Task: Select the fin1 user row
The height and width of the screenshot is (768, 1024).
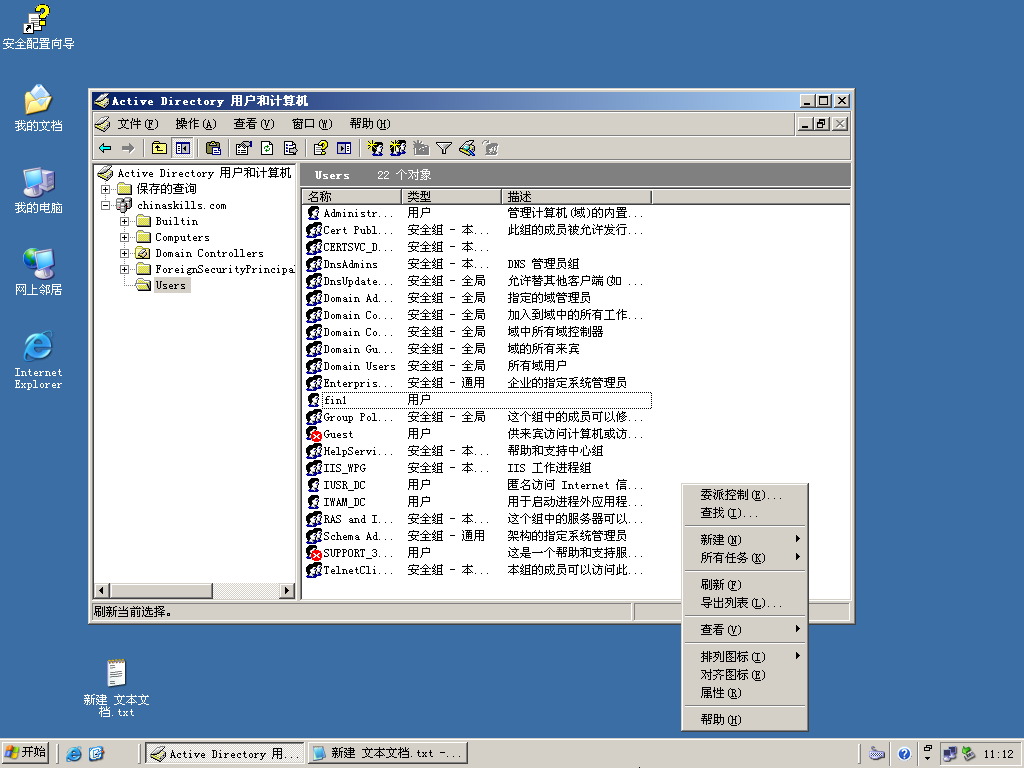Action: pyautogui.click(x=478, y=400)
